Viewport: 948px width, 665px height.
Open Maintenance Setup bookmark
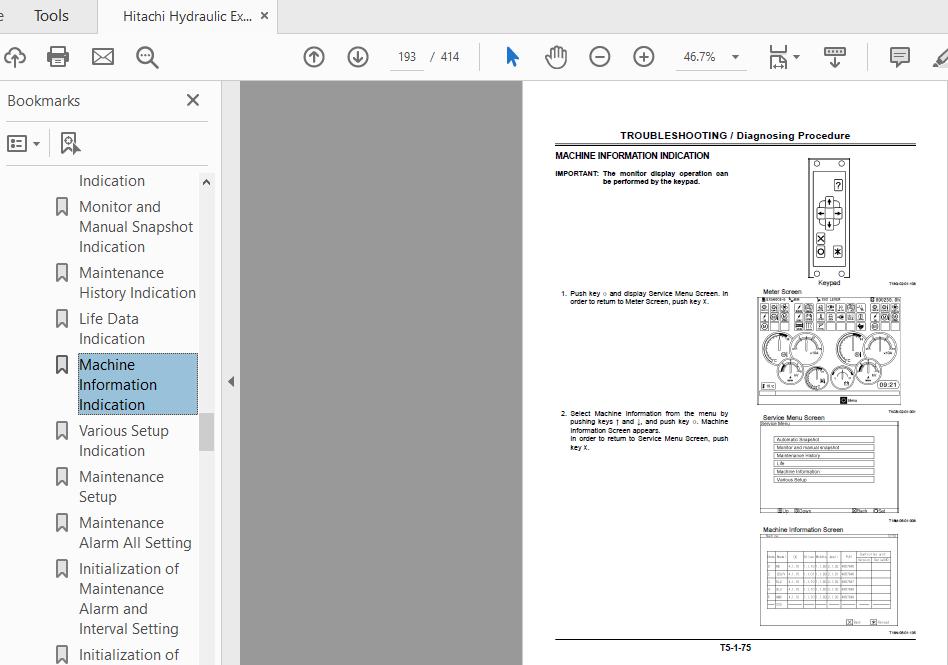122,487
